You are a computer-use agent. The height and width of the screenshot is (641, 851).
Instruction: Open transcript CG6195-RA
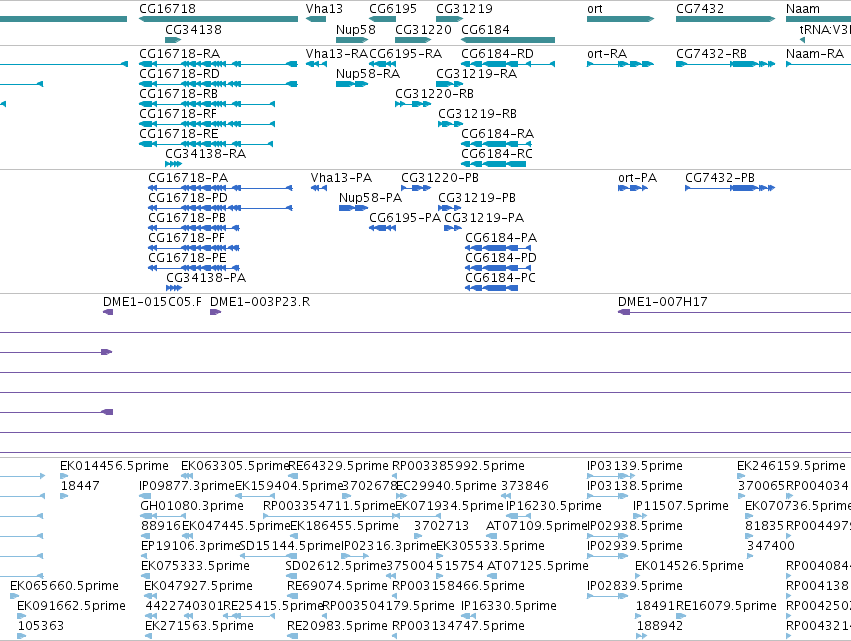pos(405,54)
